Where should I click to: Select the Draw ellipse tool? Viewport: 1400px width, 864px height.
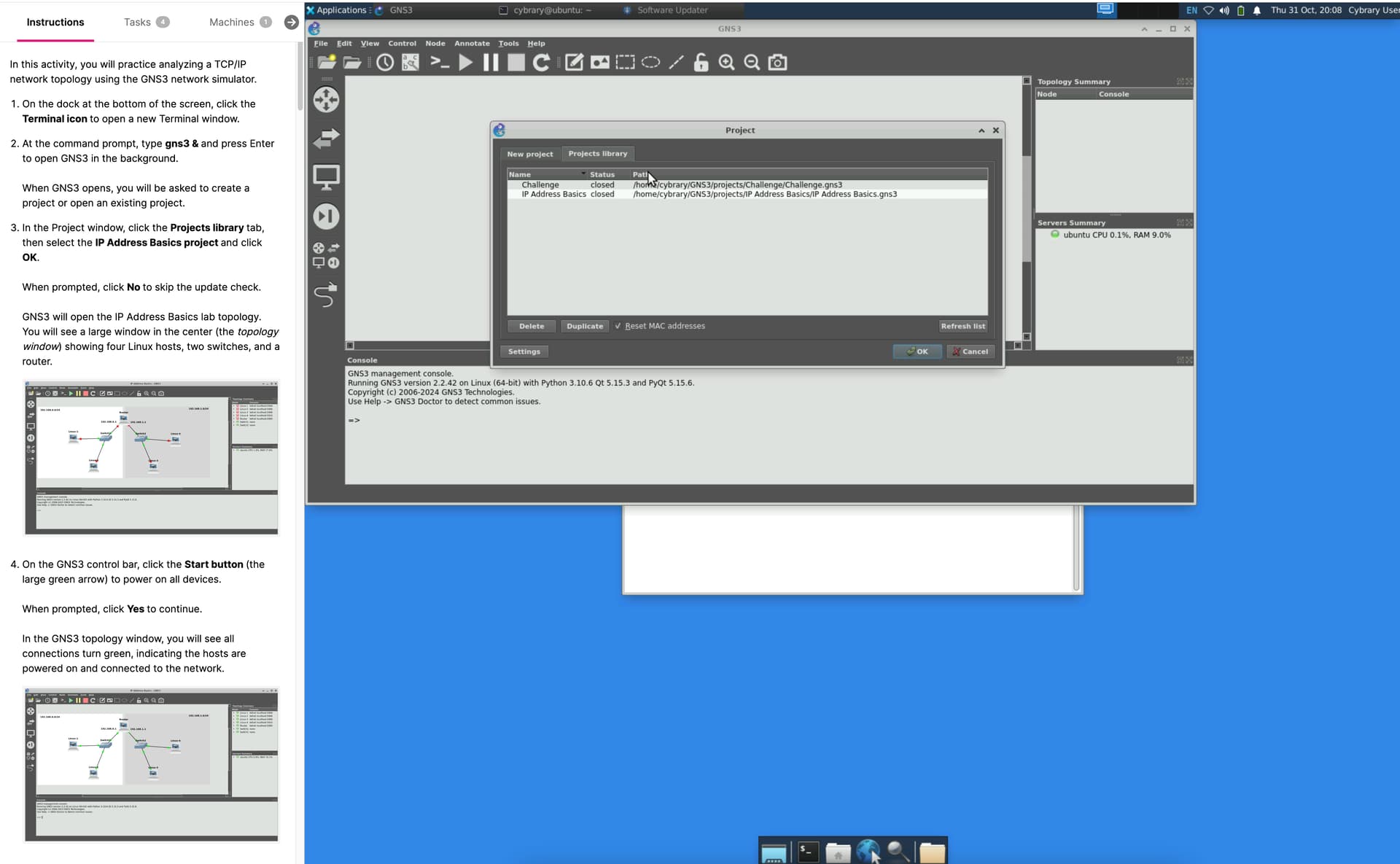pyautogui.click(x=650, y=63)
